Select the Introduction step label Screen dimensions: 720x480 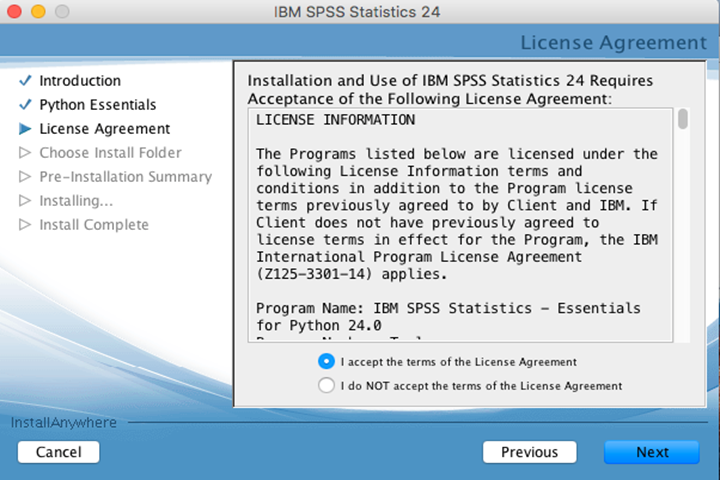tap(80, 81)
